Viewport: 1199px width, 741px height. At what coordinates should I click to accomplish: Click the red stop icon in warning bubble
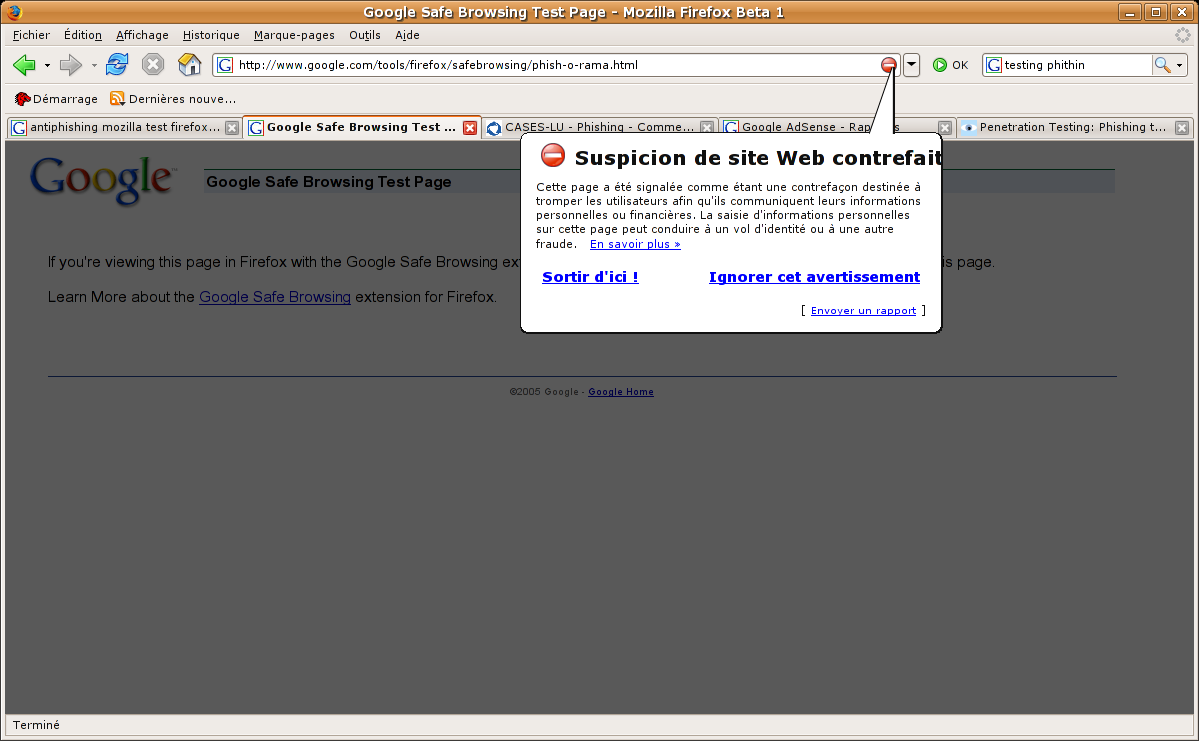553,155
